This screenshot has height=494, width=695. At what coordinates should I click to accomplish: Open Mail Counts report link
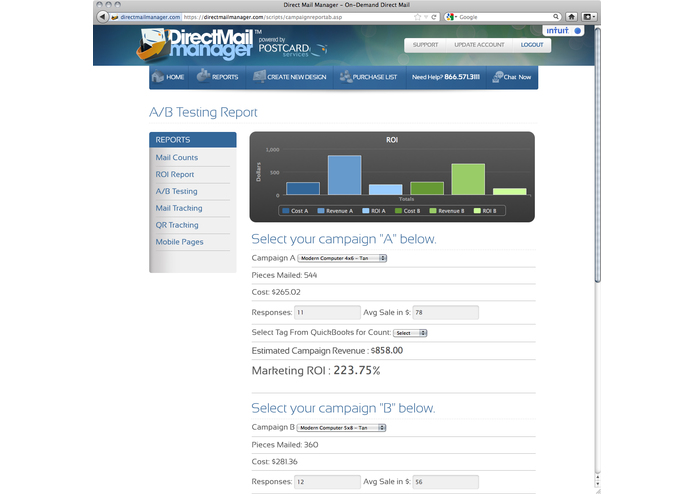(177, 157)
